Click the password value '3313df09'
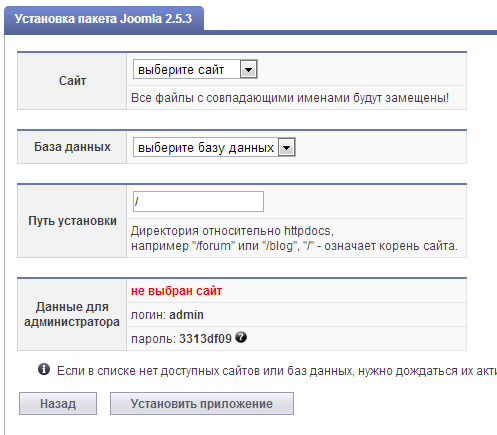 pyautogui.click(x=205, y=339)
